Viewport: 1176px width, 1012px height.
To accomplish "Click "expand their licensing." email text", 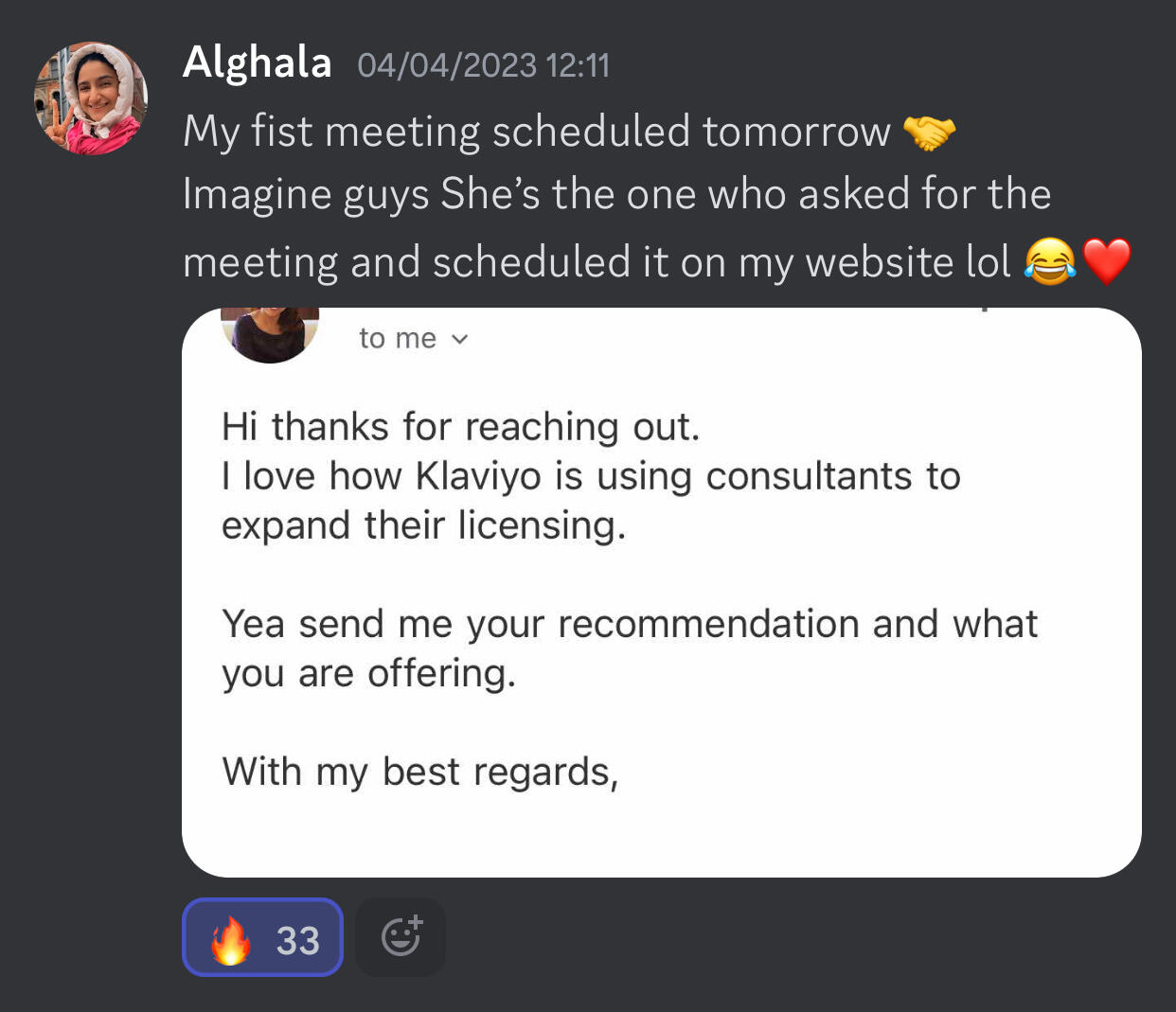I will point(423,525).
